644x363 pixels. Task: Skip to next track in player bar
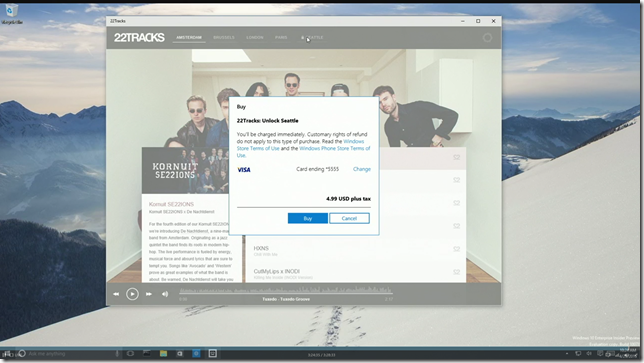coord(149,294)
